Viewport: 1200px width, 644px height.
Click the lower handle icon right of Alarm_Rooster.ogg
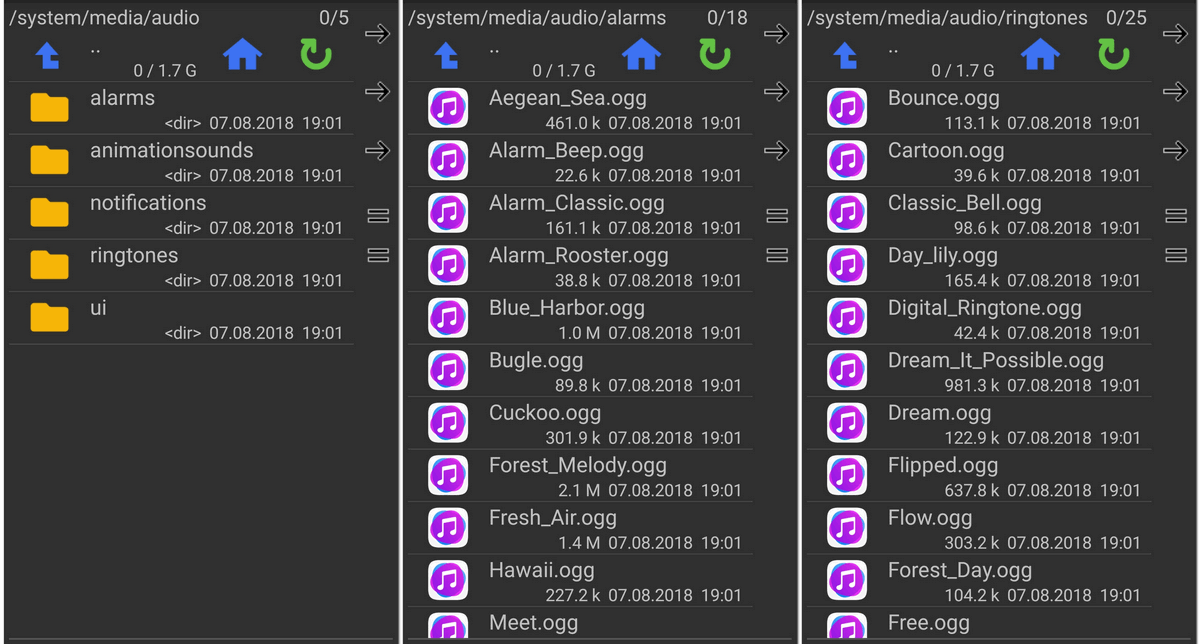pos(777,255)
